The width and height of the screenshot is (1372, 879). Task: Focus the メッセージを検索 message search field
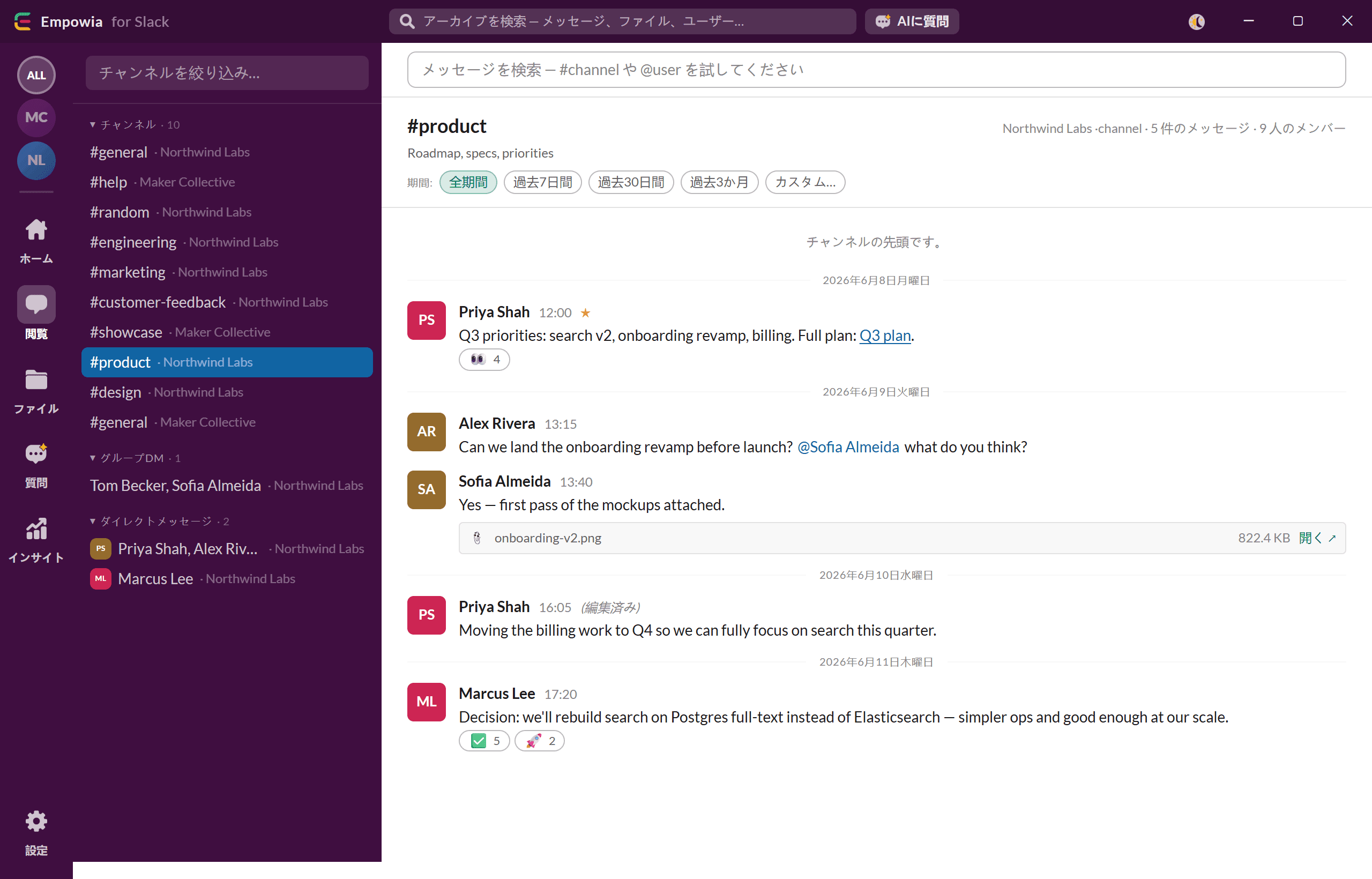pos(876,70)
